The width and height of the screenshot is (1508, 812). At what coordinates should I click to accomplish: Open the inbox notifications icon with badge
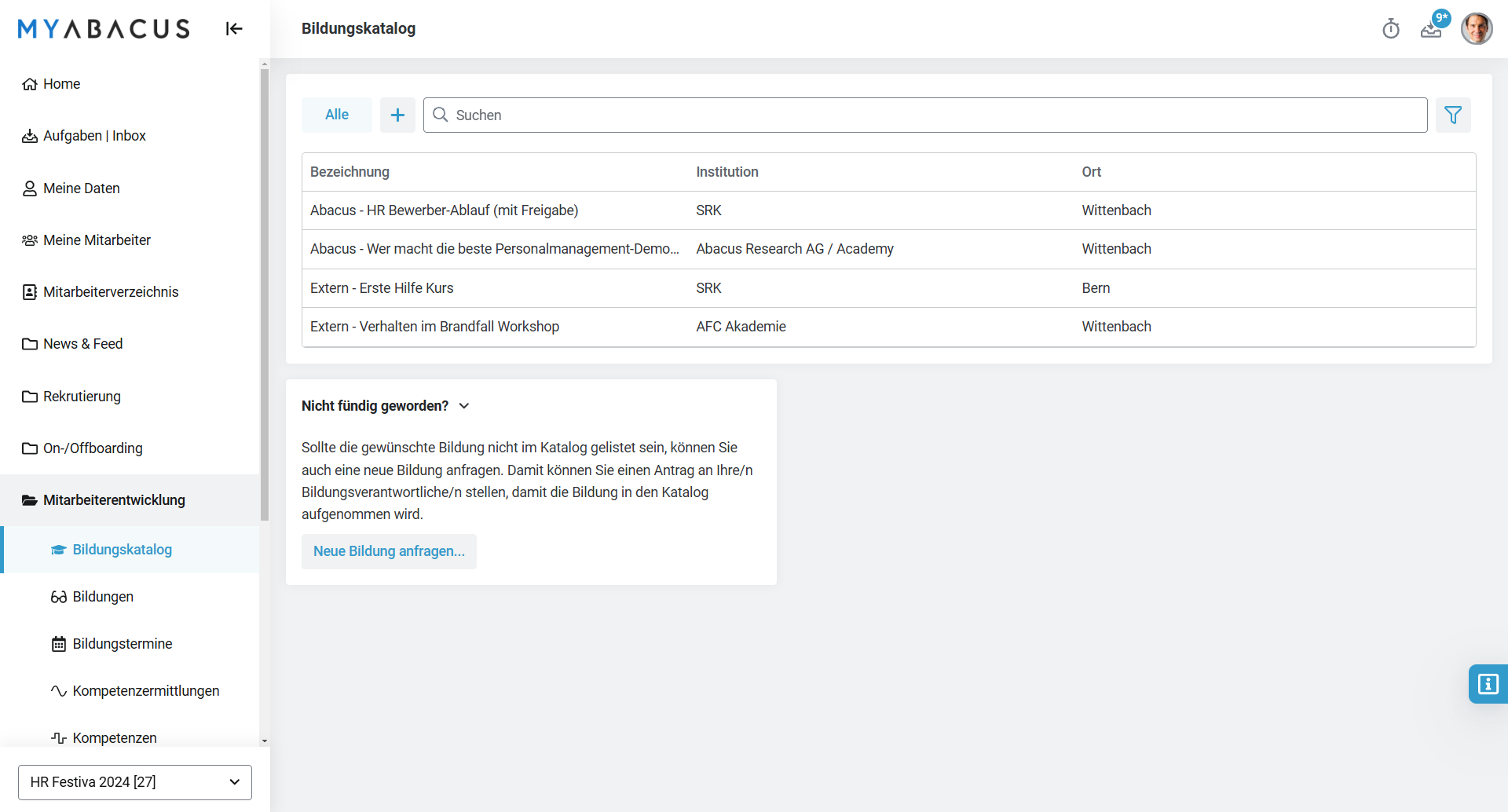[x=1432, y=29]
